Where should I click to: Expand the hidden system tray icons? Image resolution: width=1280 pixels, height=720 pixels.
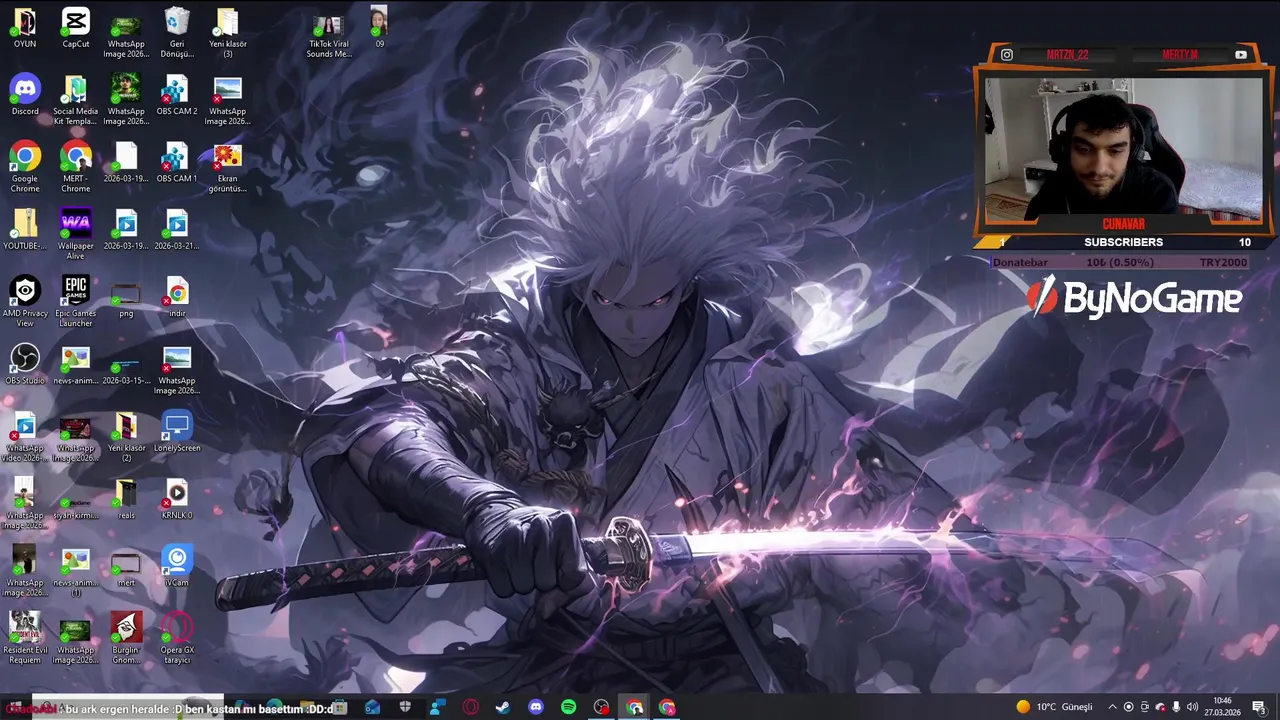coord(1112,707)
